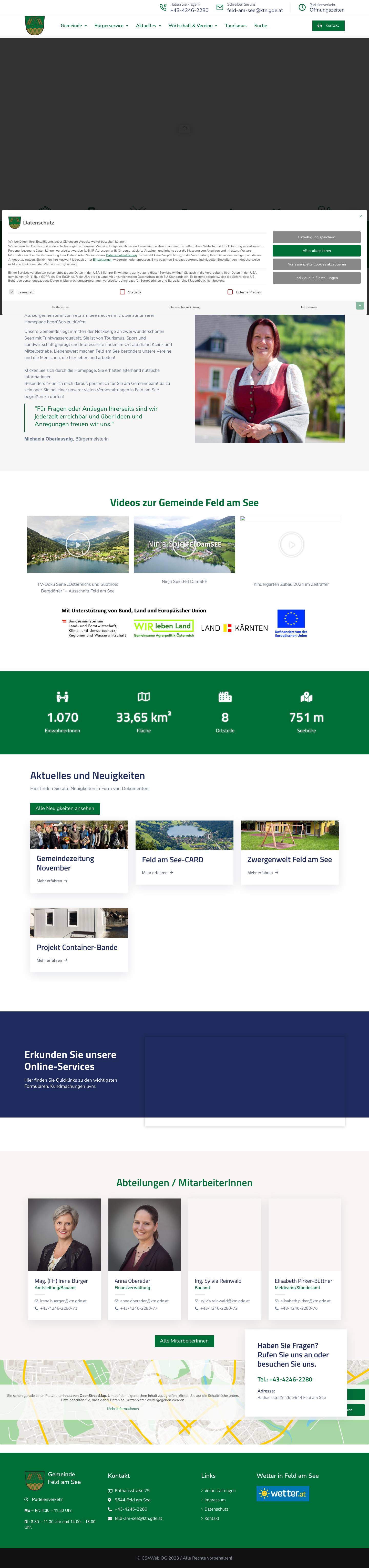Click the Einwilligung speichern button

click(317, 237)
